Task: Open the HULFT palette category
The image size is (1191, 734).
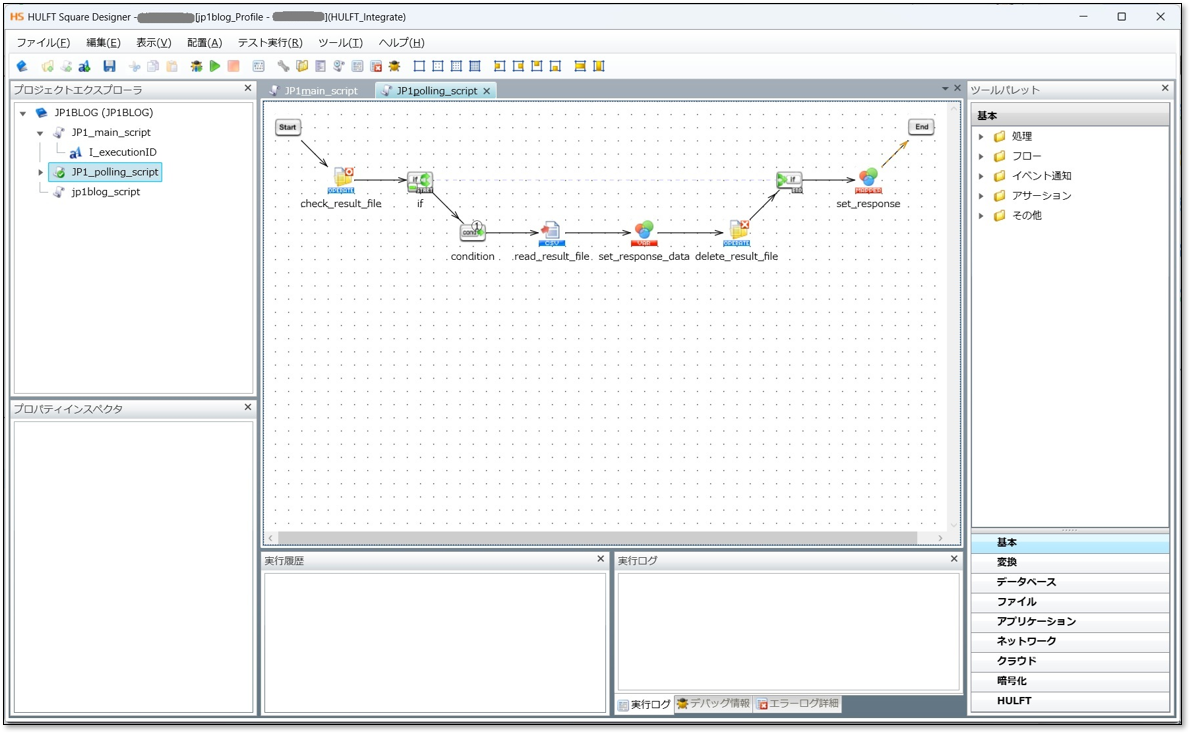Action: [x=1014, y=701]
